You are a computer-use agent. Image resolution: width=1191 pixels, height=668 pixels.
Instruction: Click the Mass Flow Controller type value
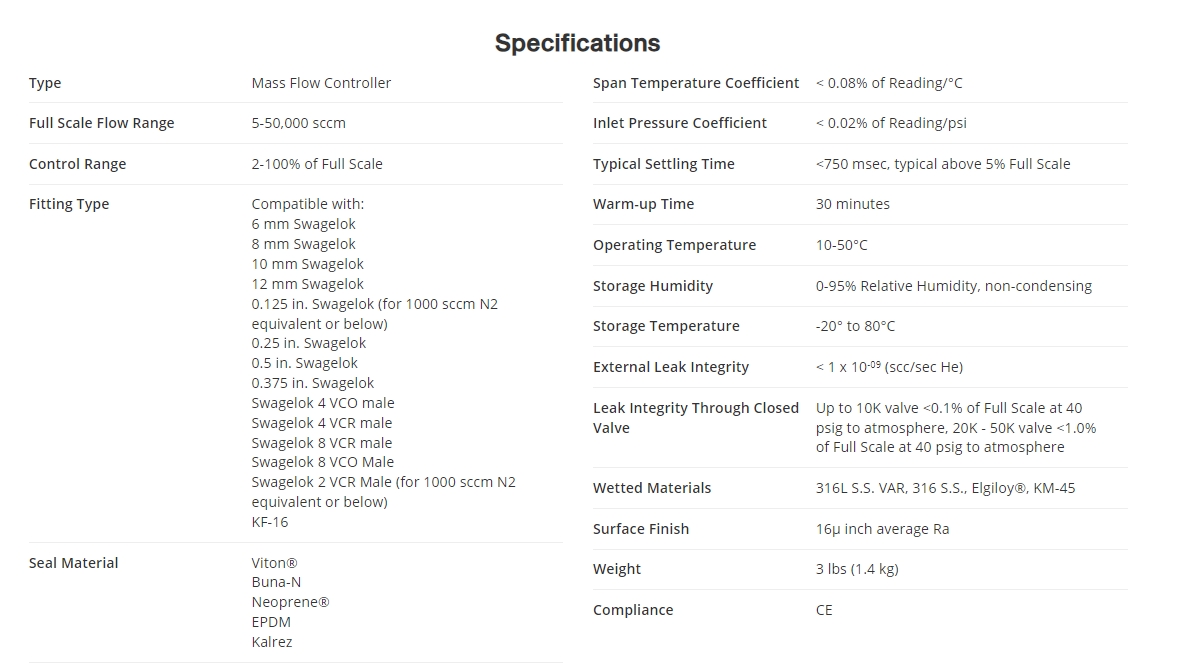coord(321,83)
